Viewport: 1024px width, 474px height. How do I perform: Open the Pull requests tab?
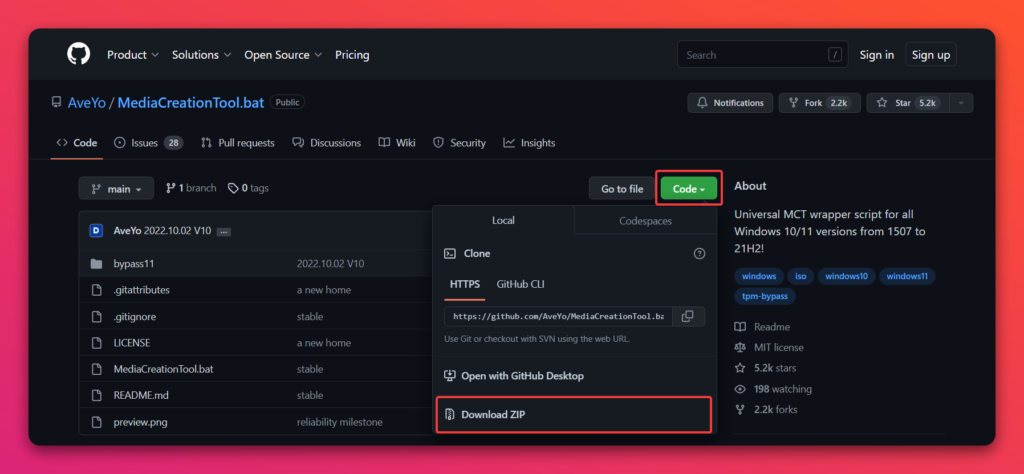point(238,142)
